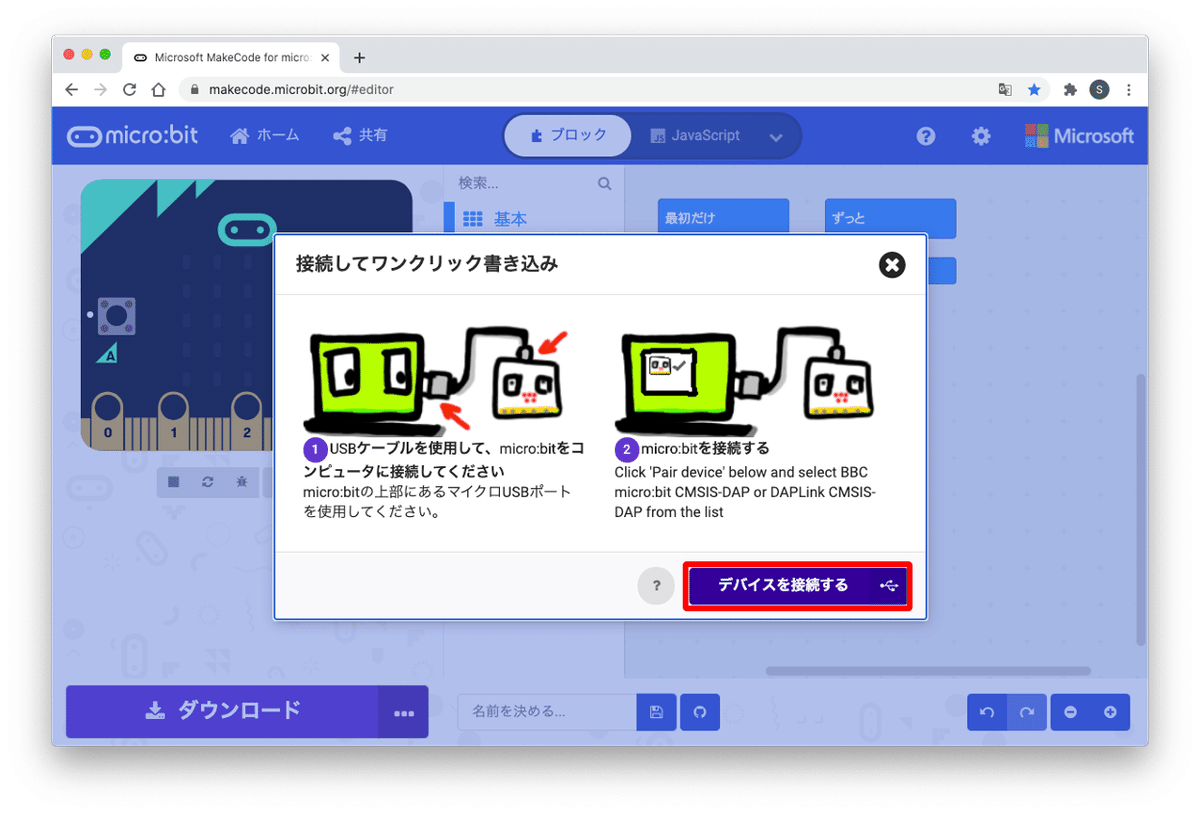Go to the ホーム menu item
Image resolution: width=1200 pixels, height=813 pixels.
(x=264, y=136)
